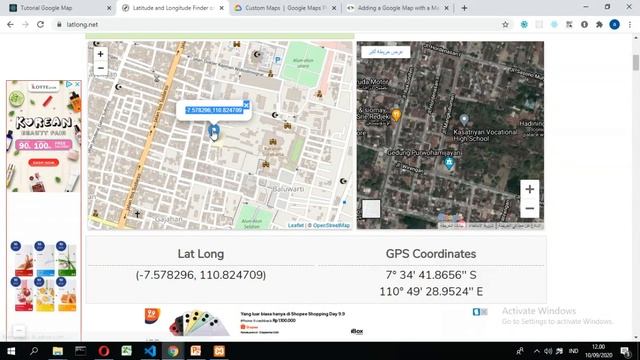Click Shop Now on Korean Beauty ad

tap(44, 162)
